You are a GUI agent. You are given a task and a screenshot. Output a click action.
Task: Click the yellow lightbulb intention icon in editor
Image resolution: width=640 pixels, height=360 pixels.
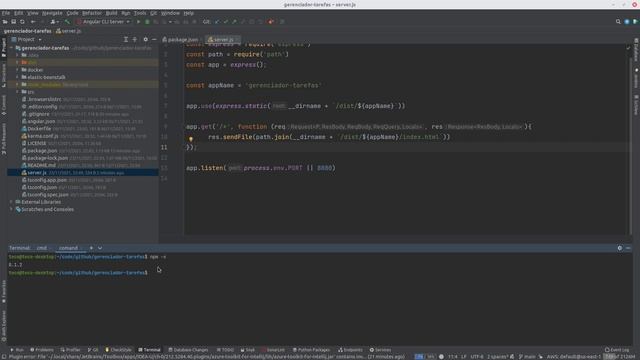click(191, 139)
